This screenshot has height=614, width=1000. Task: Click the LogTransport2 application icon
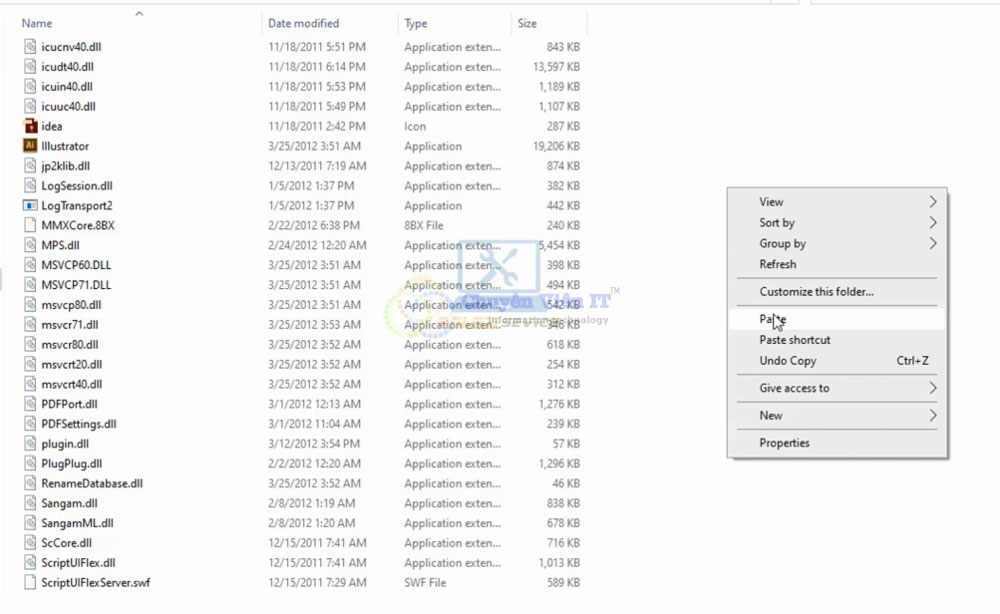point(30,206)
